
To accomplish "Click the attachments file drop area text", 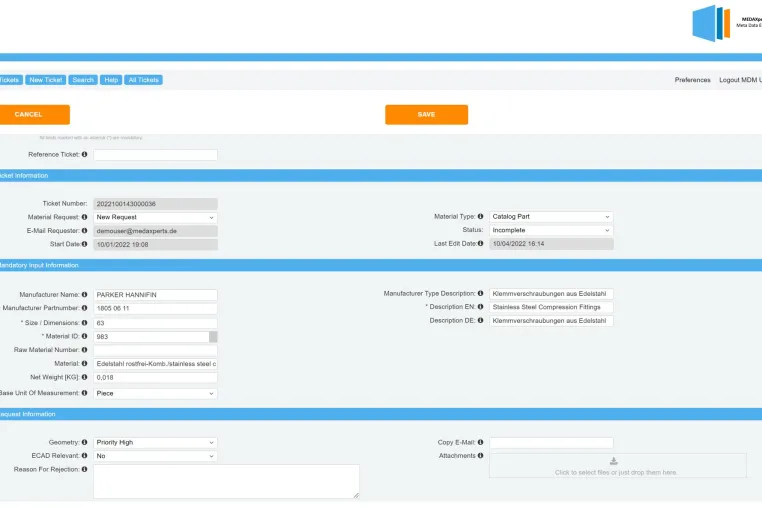I will click(616, 472).
